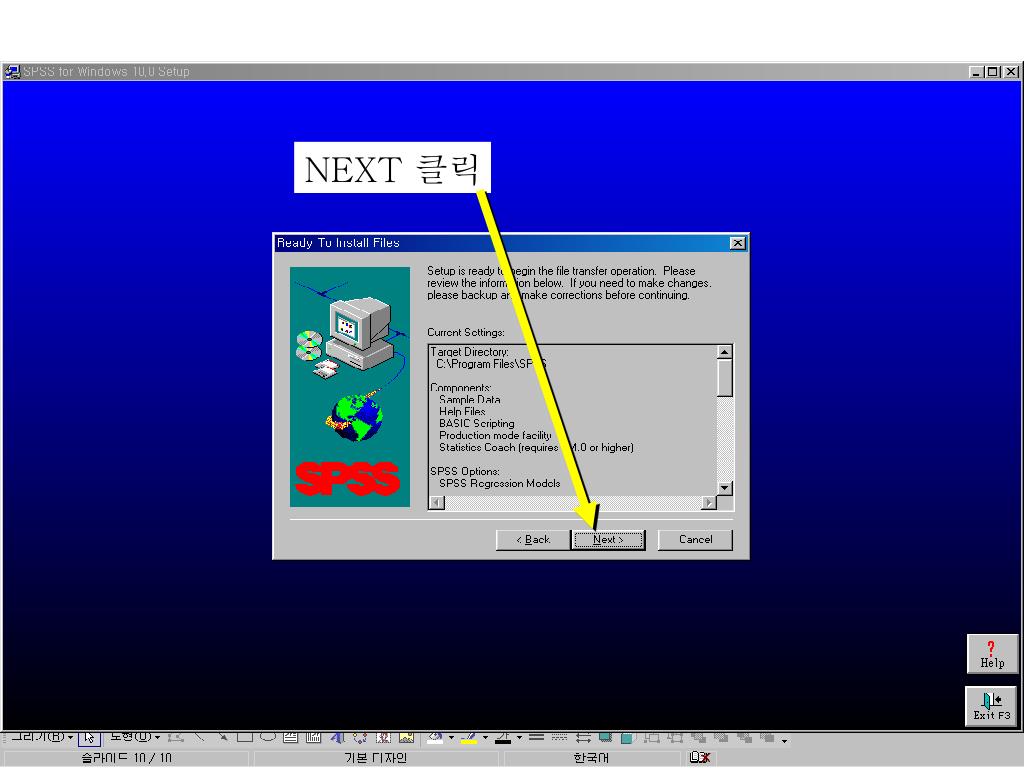Click the "SPSS Options:" line
Image resolution: width=1024 pixels, height=768 pixels.
click(465, 472)
